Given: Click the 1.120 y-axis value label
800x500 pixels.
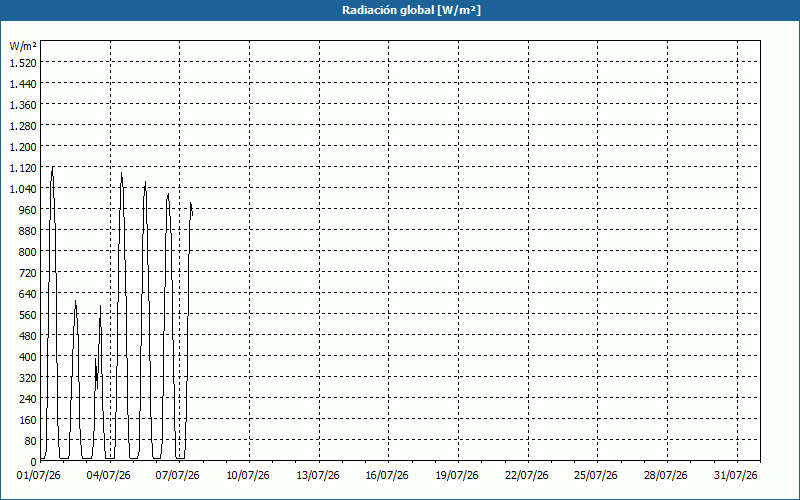Looking at the screenshot, I should coord(23,168).
